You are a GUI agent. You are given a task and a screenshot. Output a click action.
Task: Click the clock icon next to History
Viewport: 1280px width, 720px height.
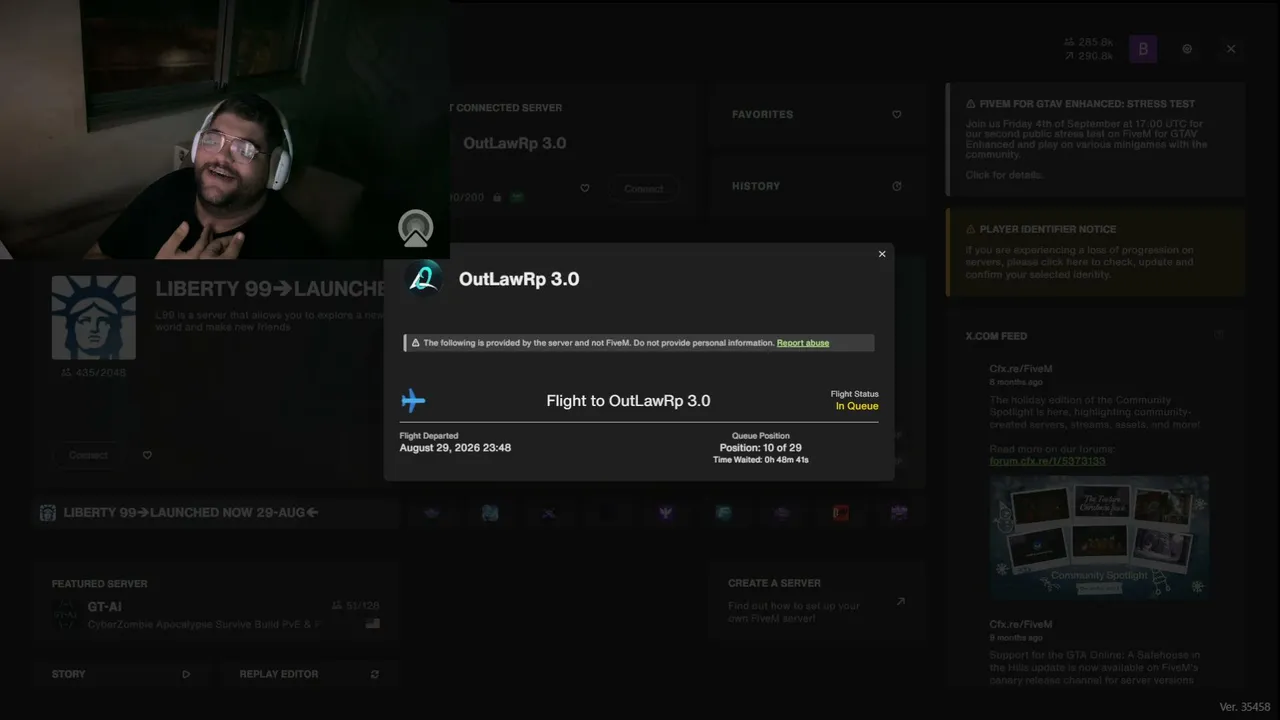click(896, 186)
